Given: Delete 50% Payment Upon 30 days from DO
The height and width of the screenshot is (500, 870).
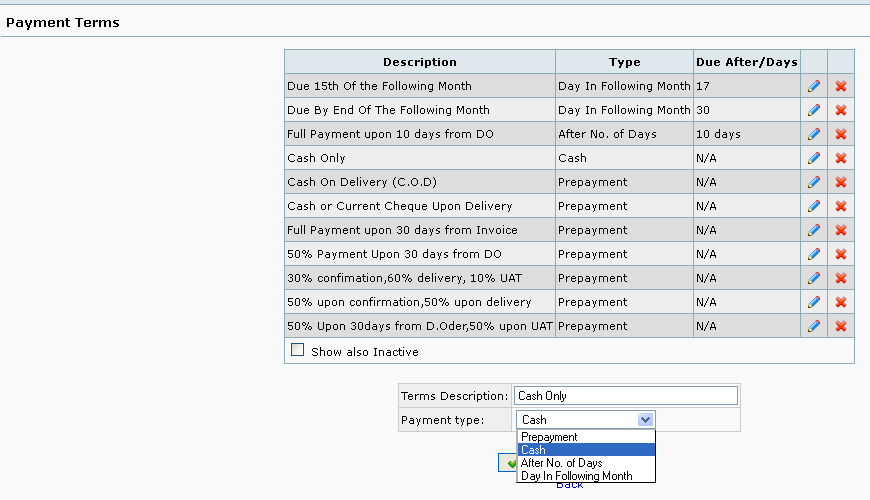Looking at the screenshot, I should pos(841,254).
